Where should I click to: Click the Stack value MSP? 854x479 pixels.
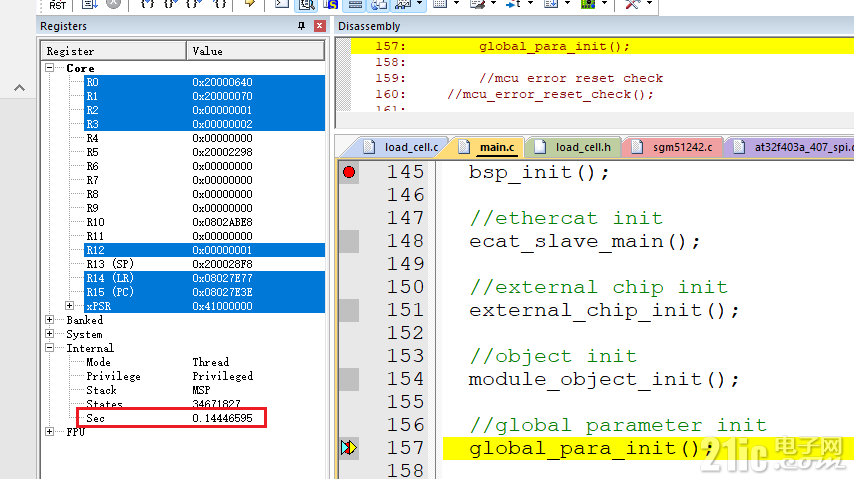[x=201, y=390]
